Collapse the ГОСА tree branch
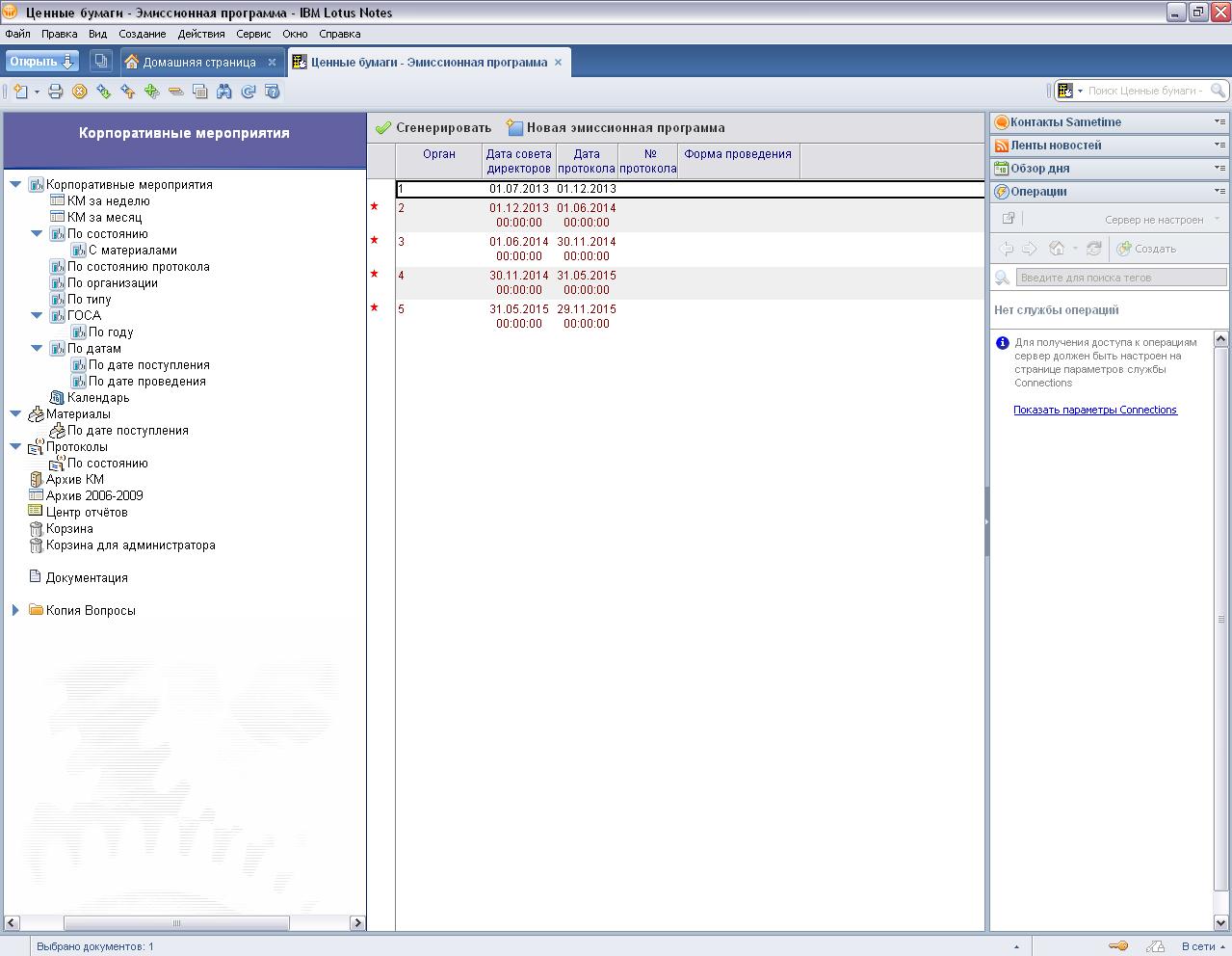Viewport: 1232px width, 956px height. point(37,316)
